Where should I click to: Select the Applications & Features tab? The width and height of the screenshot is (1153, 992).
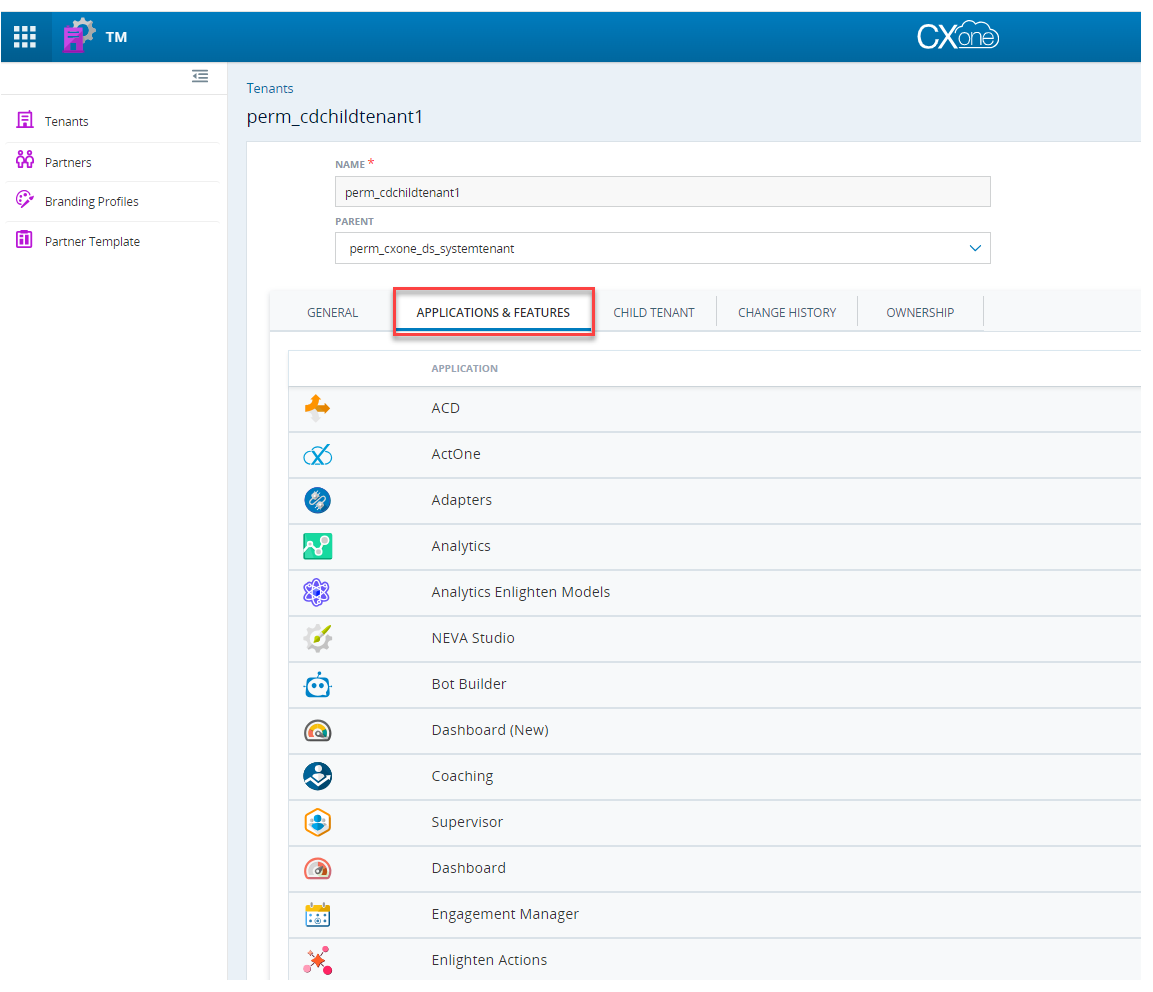point(493,313)
